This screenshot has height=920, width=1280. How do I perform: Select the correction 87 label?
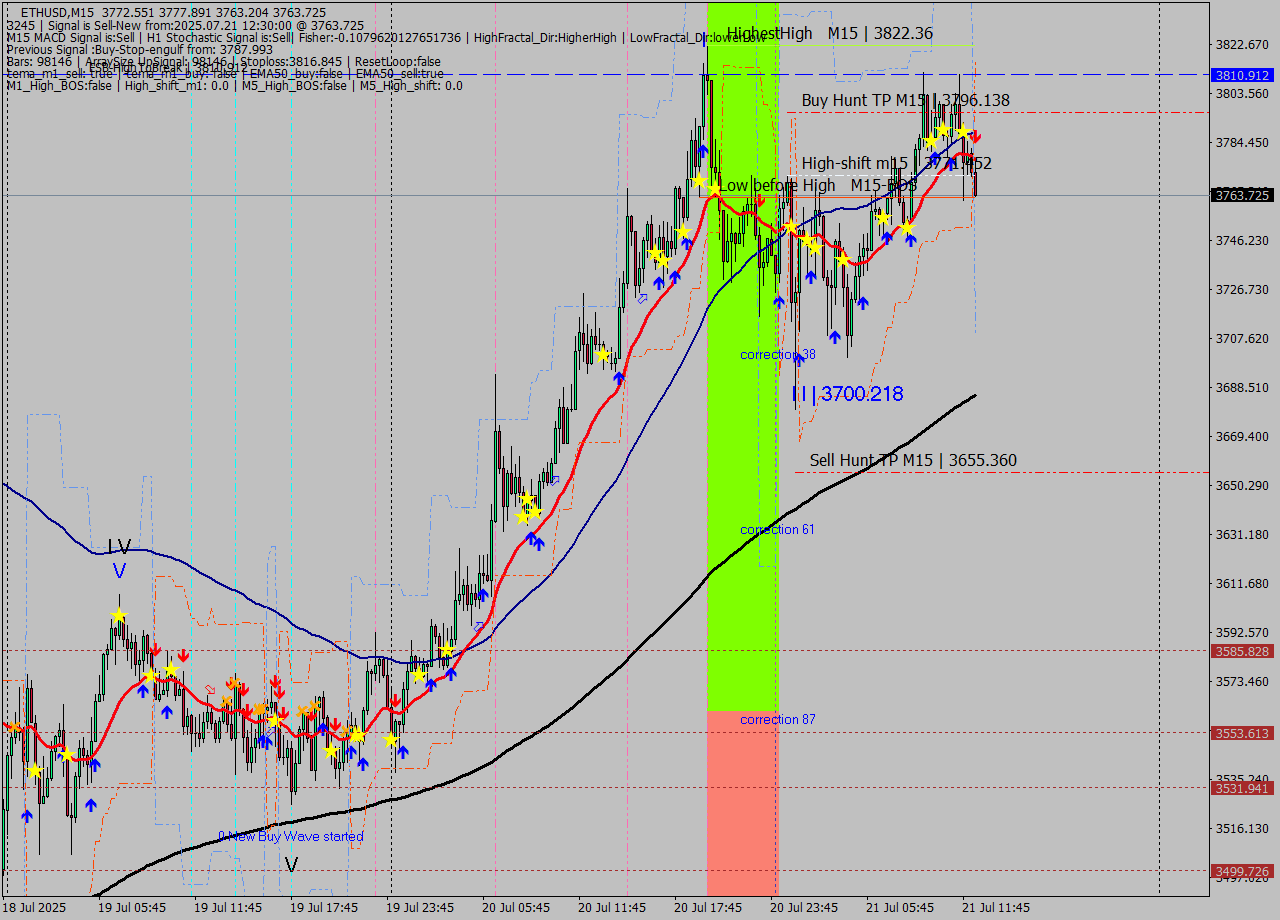(x=777, y=720)
